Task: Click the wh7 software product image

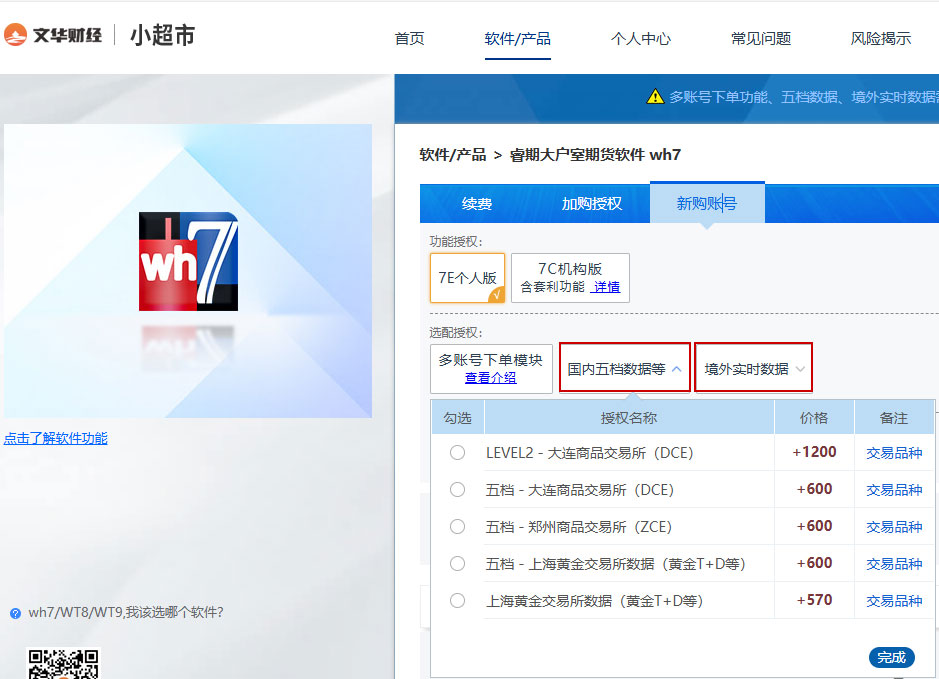Action: (188, 261)
